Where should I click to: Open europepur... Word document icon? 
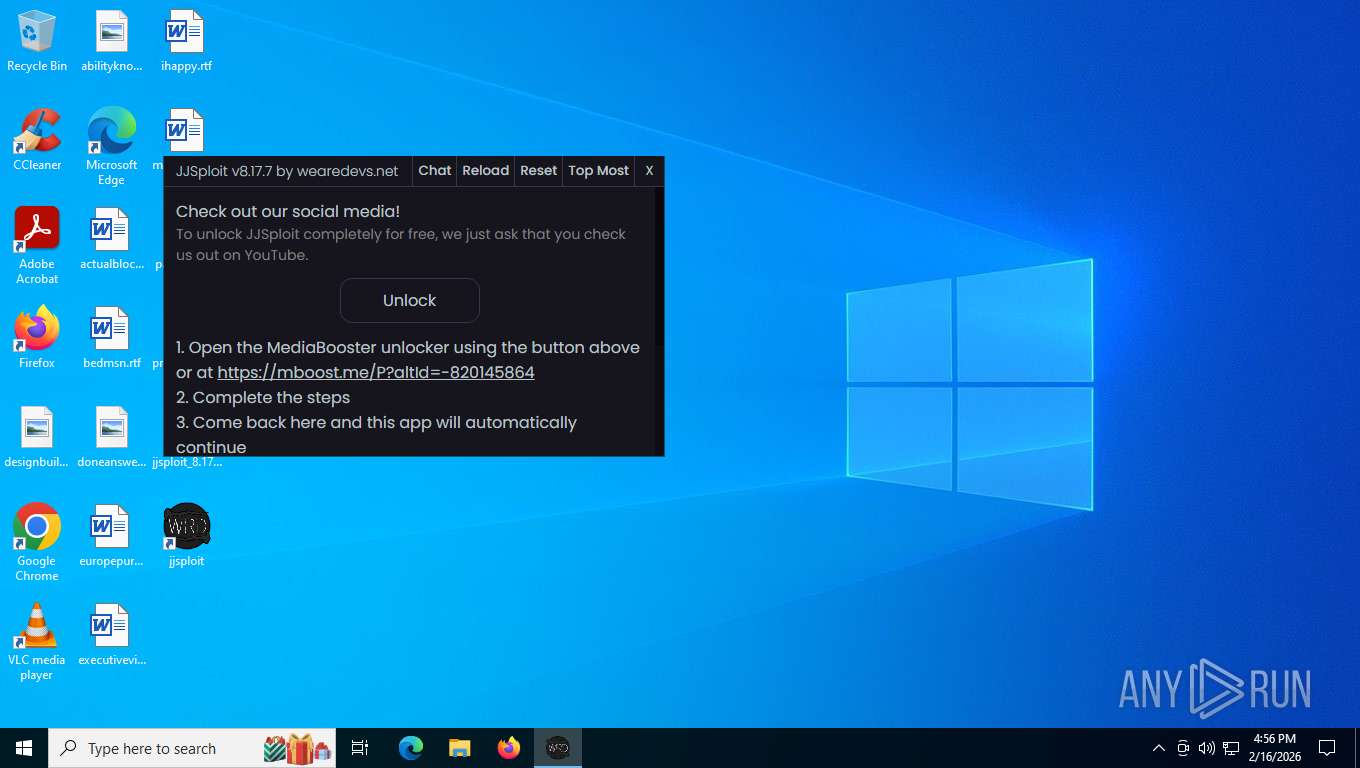pyautogui.click(x=111, y=536)
